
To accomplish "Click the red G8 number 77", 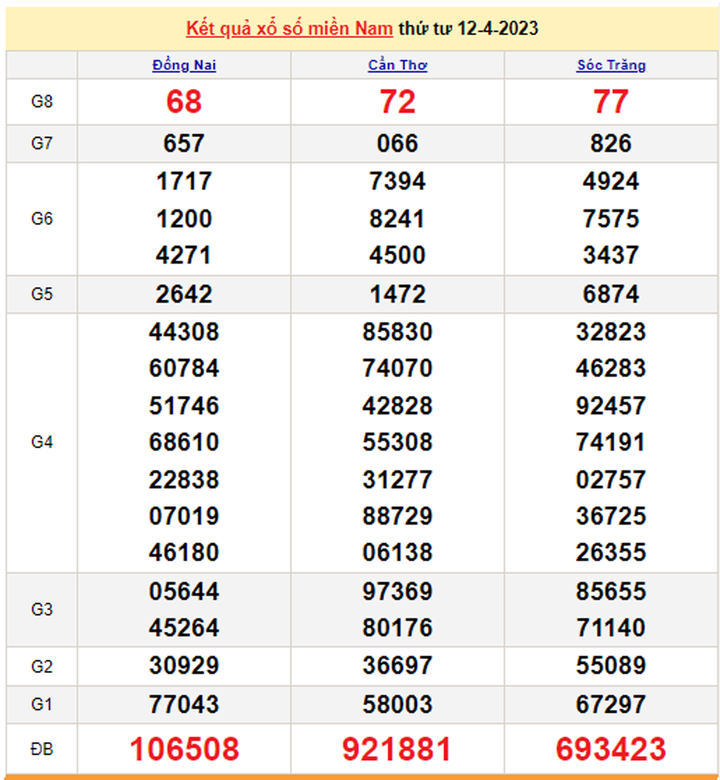I will [x=611, y=102].
